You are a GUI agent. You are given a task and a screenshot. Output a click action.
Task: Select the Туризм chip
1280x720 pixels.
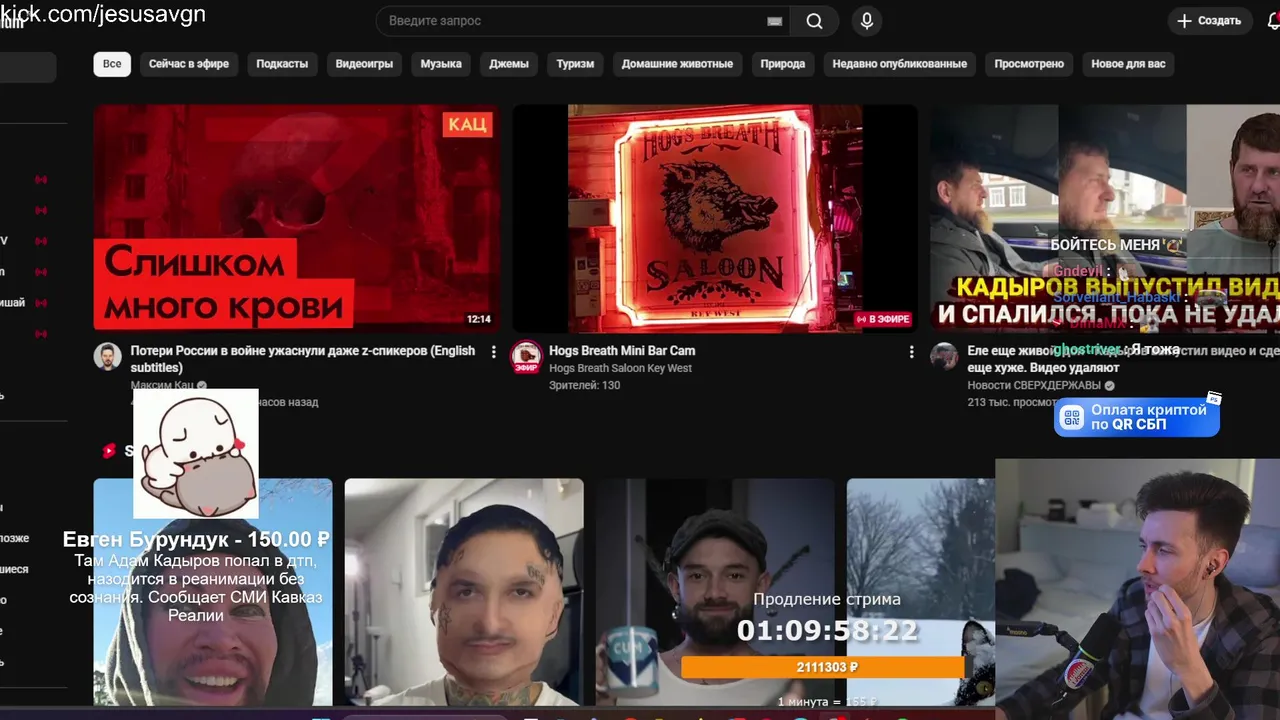tap(575, 64)
